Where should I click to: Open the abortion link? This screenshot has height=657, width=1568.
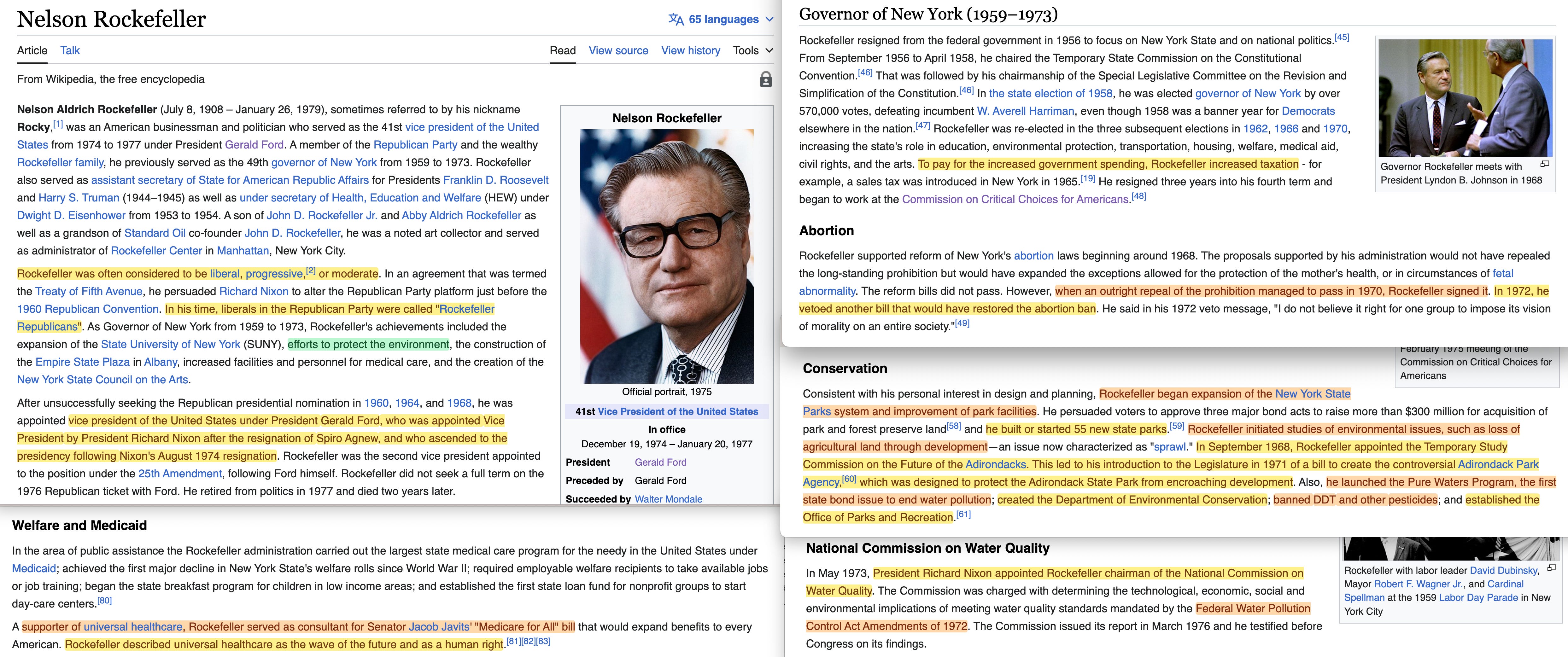tap(1033, 256)
